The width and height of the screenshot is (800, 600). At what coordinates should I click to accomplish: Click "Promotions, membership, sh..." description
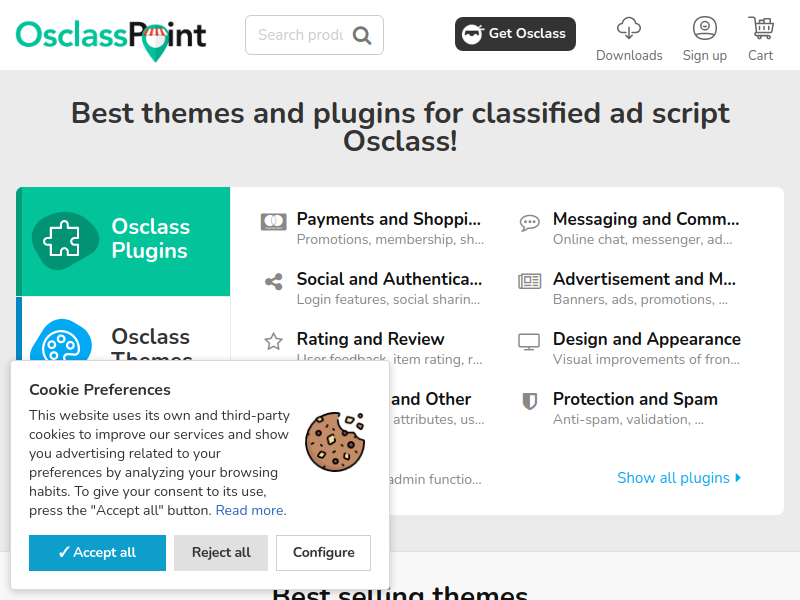click(x=390, y=239)
